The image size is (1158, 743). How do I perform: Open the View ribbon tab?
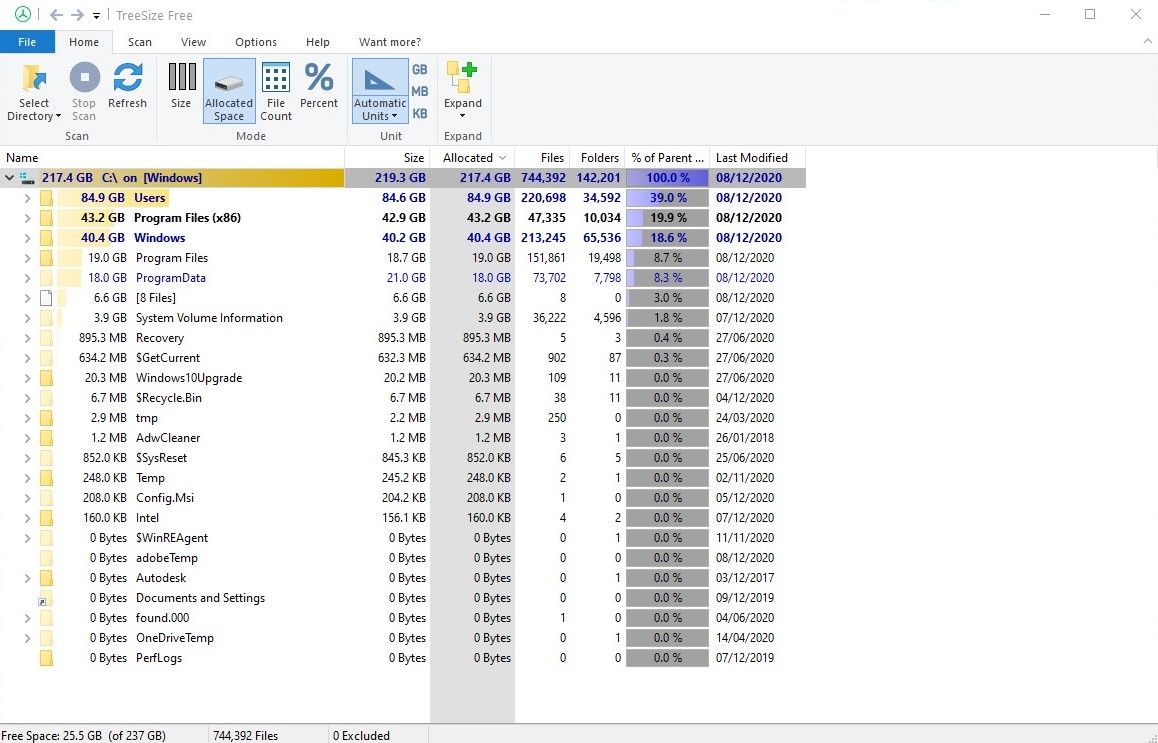[193, 42]
